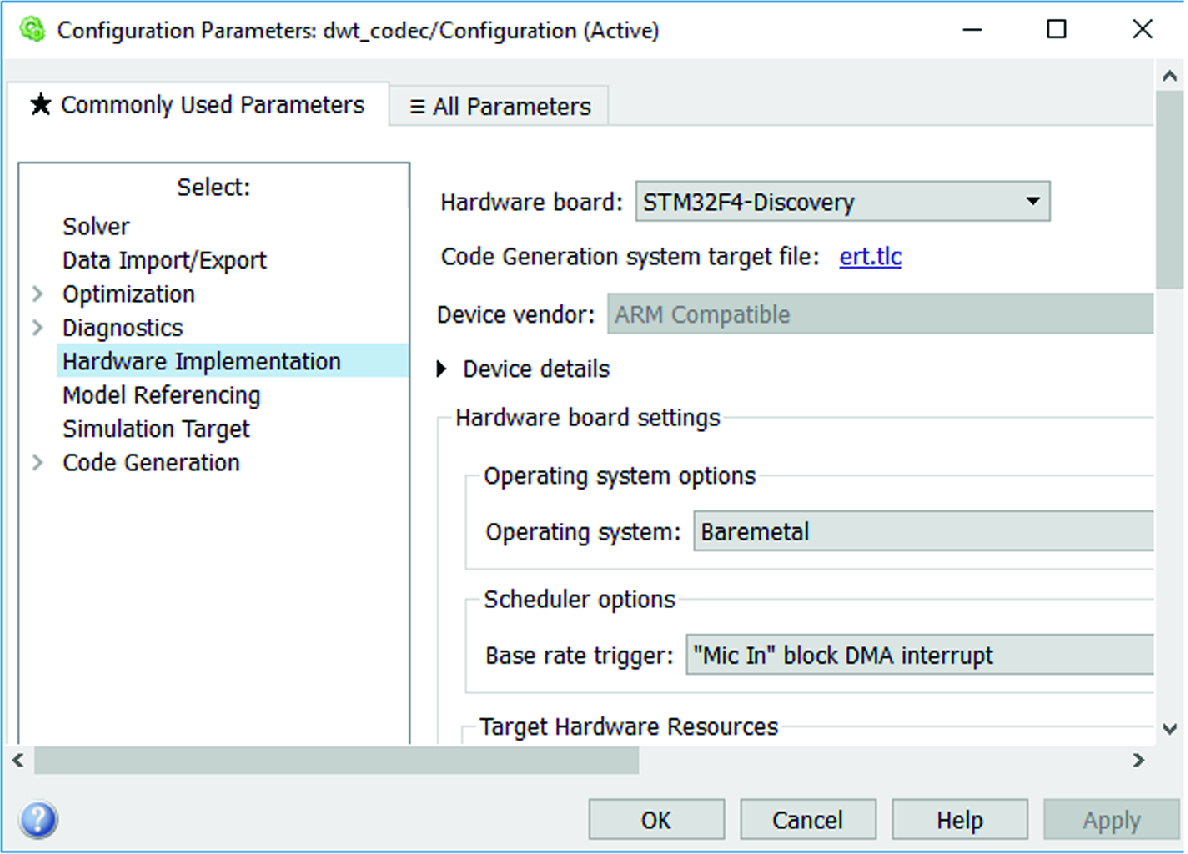Click the horizontal scrollbar thumb
1188x854 pixels.
(x=336, y=760)
